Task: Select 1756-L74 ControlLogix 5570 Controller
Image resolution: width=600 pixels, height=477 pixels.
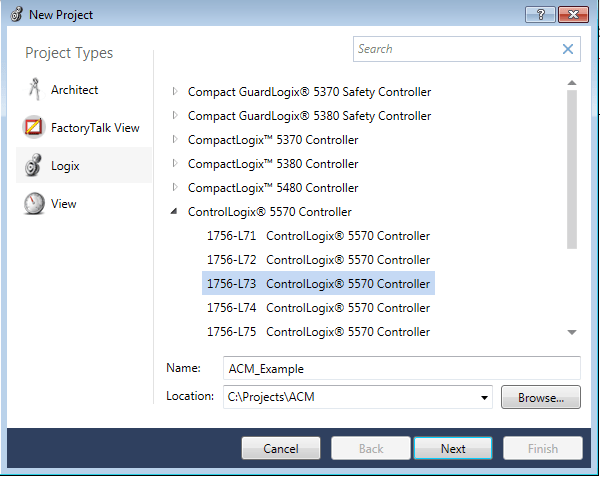Action: [318, 308]
